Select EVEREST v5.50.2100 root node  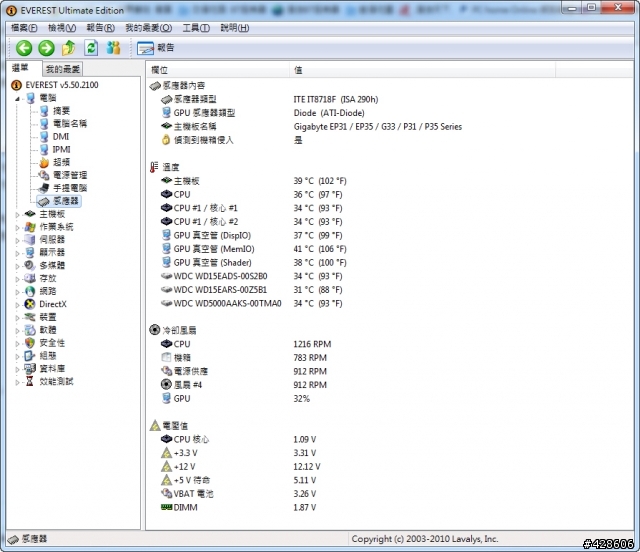pos(62,85)
